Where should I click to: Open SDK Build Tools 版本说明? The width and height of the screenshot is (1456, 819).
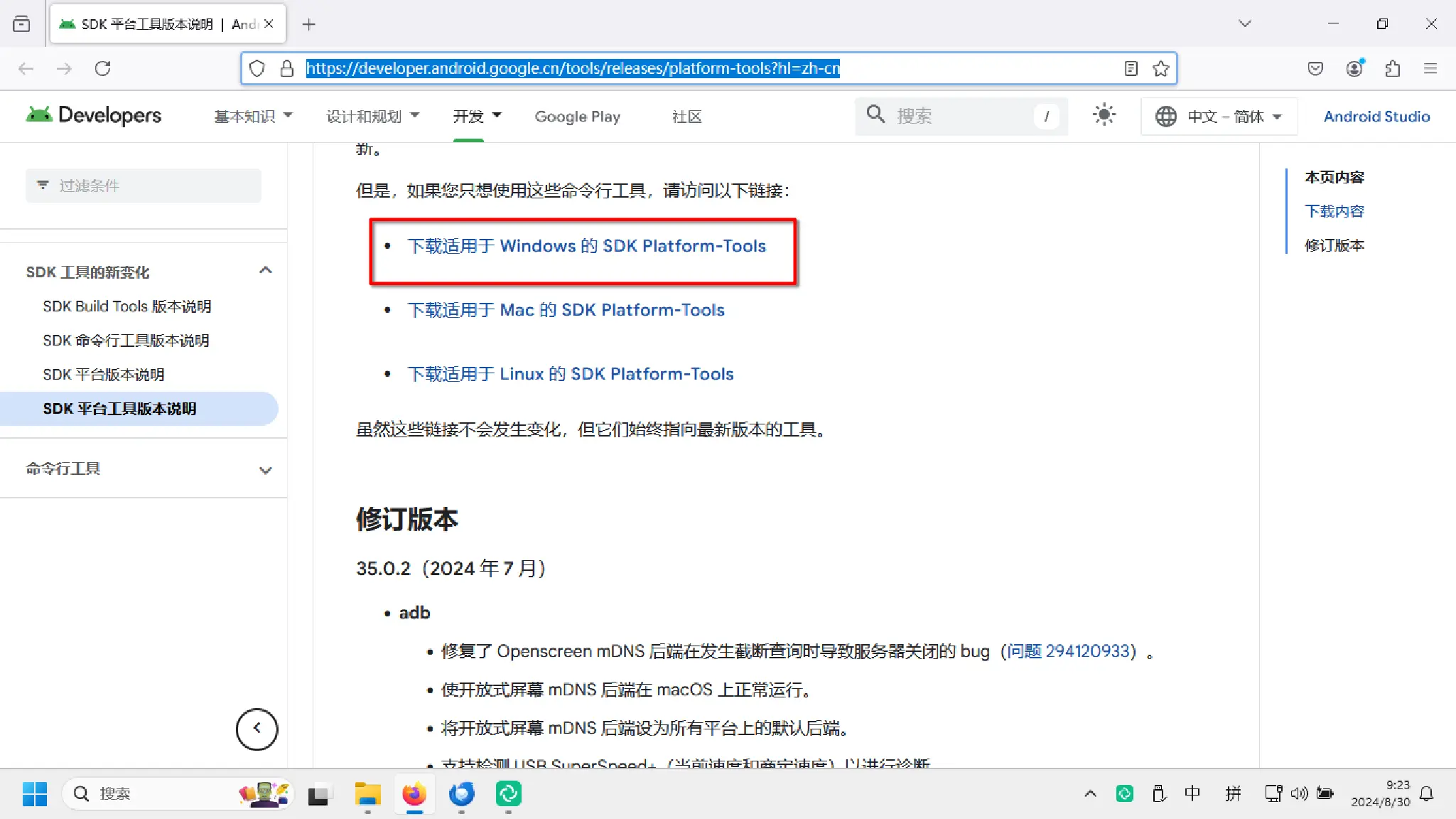pos(127,306)
